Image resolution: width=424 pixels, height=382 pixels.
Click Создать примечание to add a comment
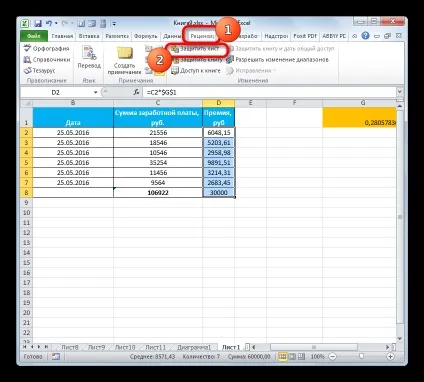pyautogui.click(x=124, y=60)
